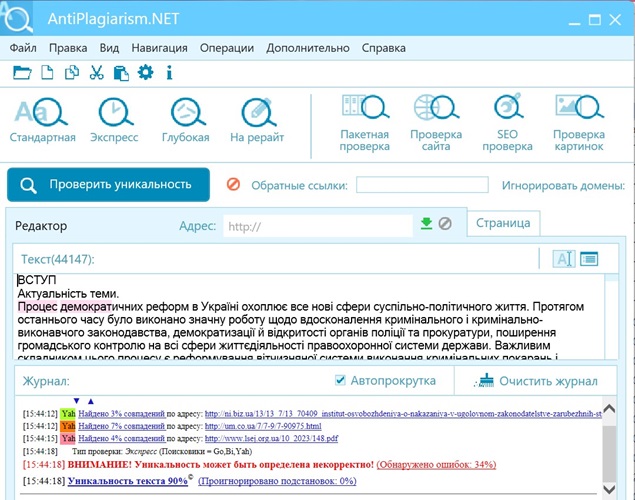Screen dimensions: 635x500
Task: Click the AntiPlagiarism.NET app logo
Action: pyautogui.click(x=17, y=18)
